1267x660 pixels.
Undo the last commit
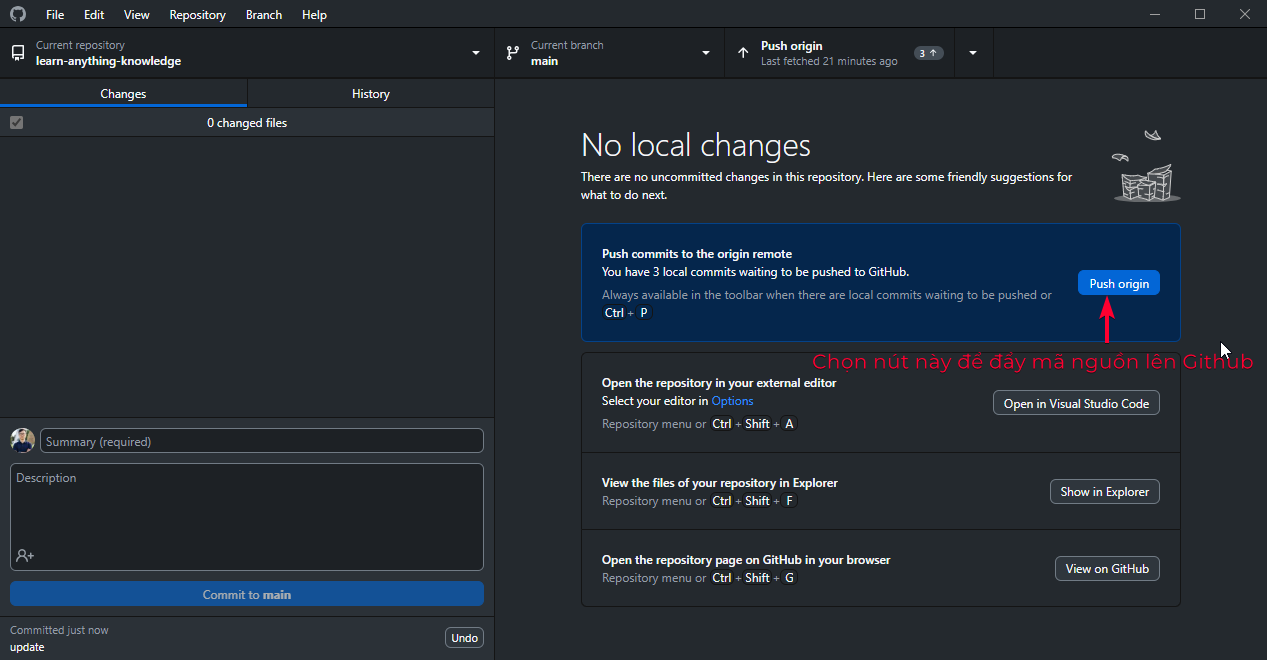pos(464,637)
